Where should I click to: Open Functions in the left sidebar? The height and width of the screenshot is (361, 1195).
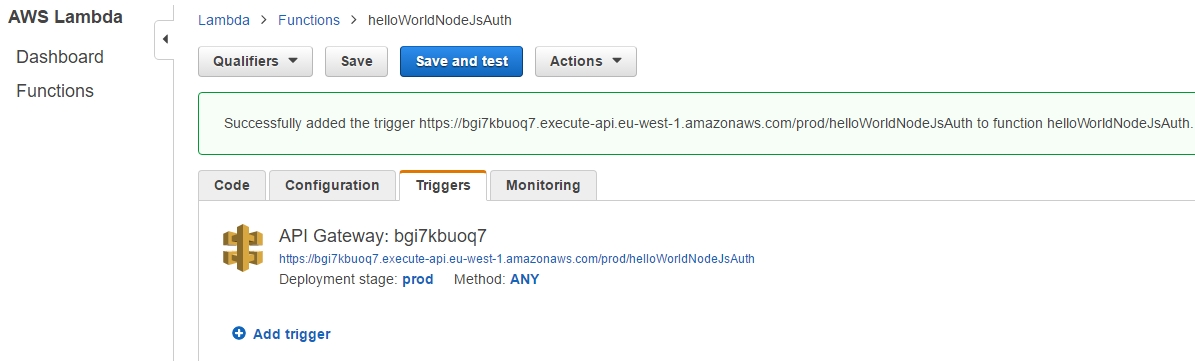[x=55, y=91]
